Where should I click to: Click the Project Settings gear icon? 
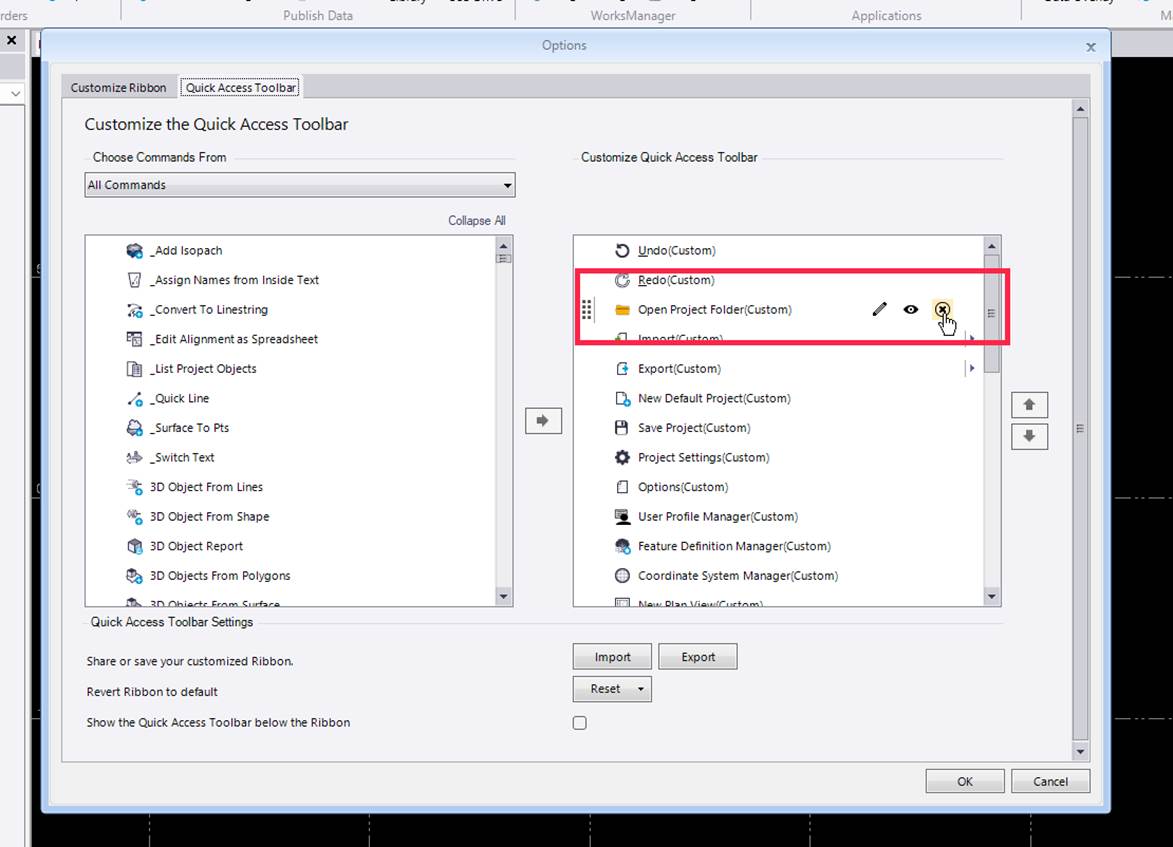(622, 457)
